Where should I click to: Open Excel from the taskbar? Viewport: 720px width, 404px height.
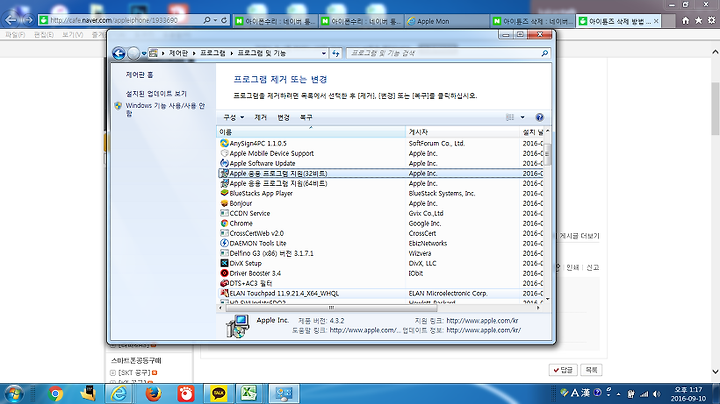tap(249, 394)
